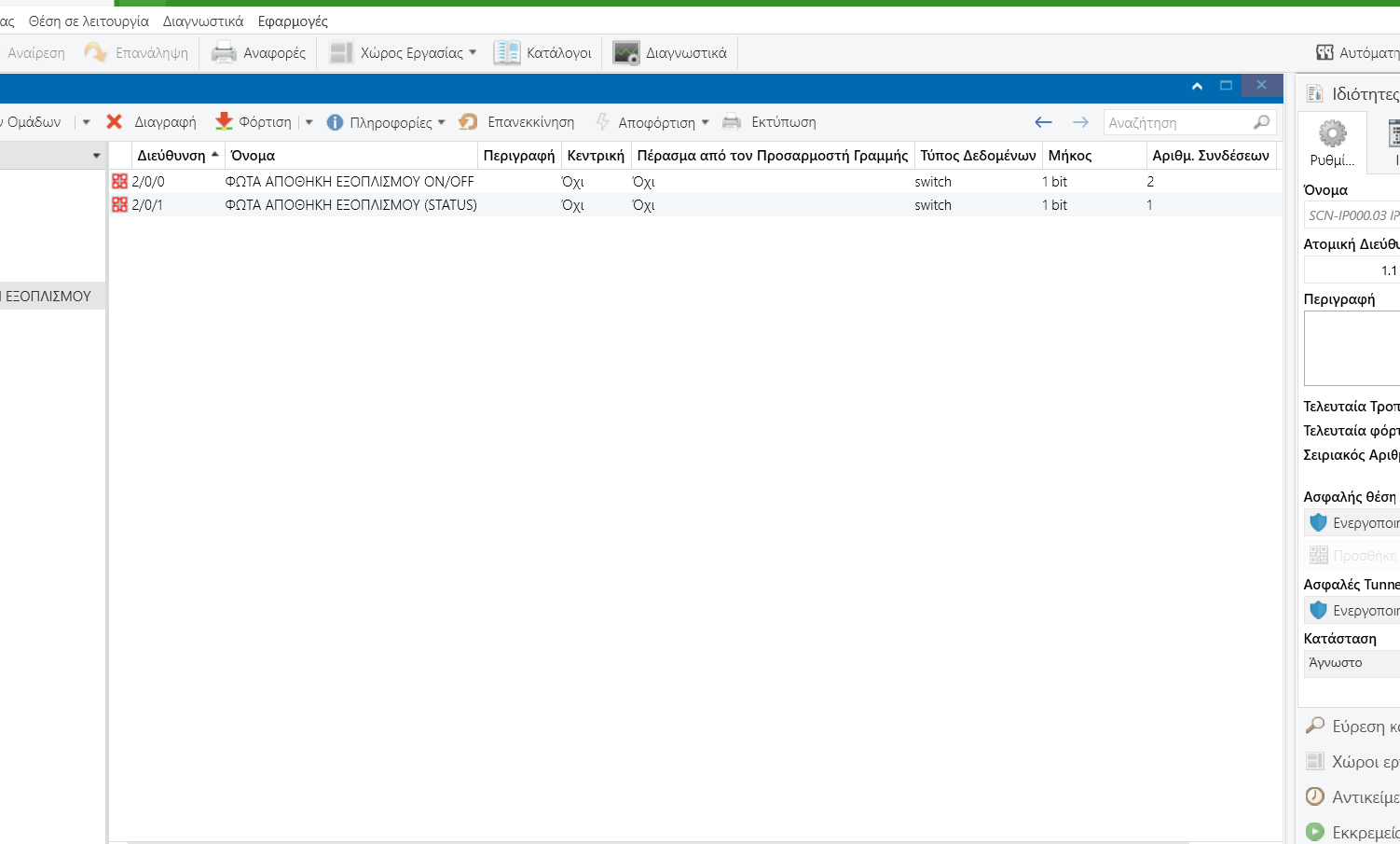Open the Θέση σε λειτουργία menu
1400x844 pixels.
tap(89, 21)
